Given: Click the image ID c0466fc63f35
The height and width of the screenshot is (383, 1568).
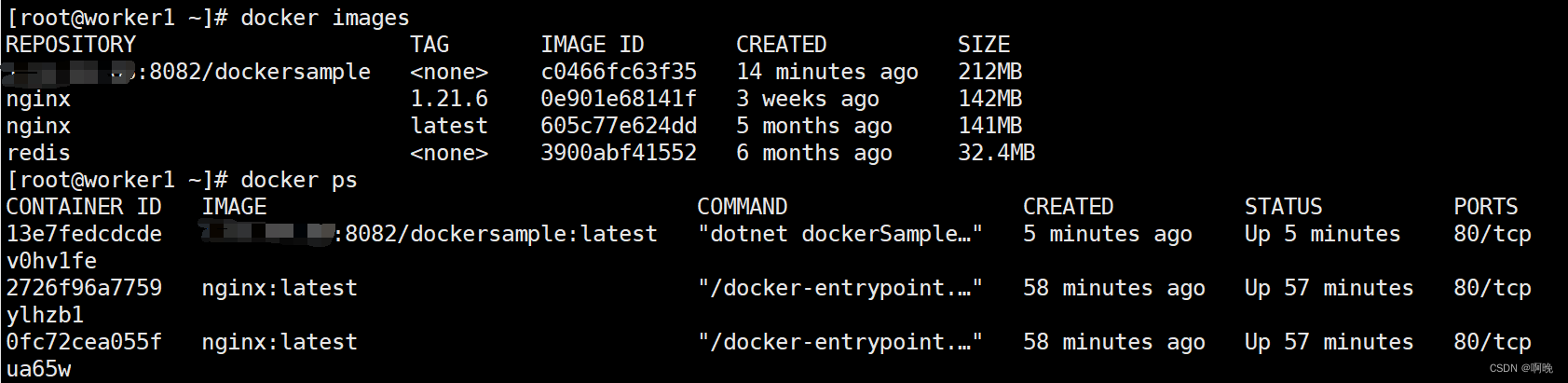Looking at the screenshot, I should 618,72.
